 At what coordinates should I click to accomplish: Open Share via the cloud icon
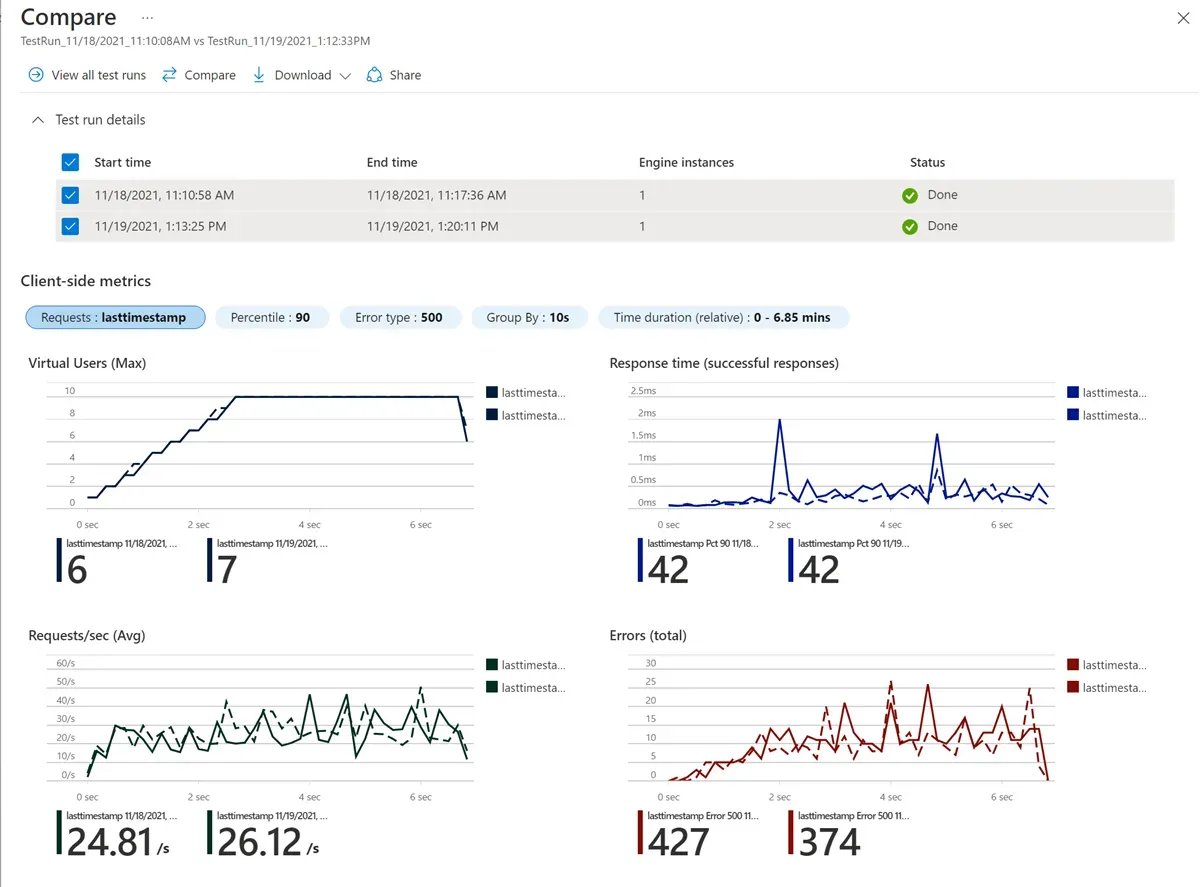tap(374, 74)
